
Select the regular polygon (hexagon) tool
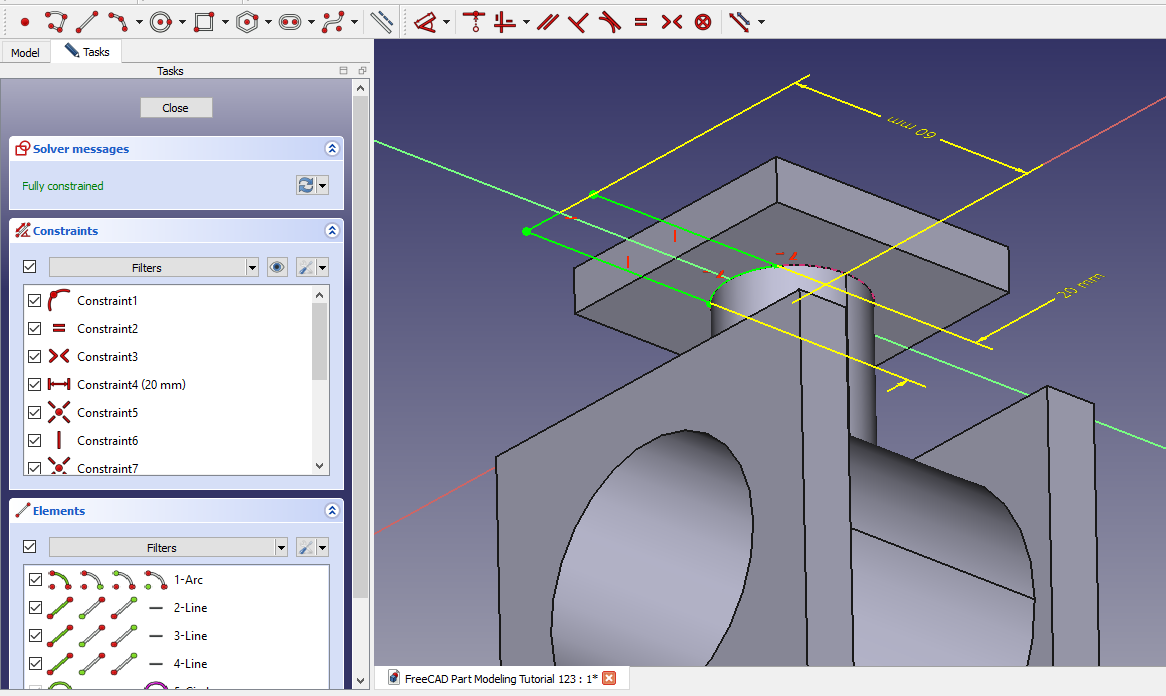click(x=248, y=21)
